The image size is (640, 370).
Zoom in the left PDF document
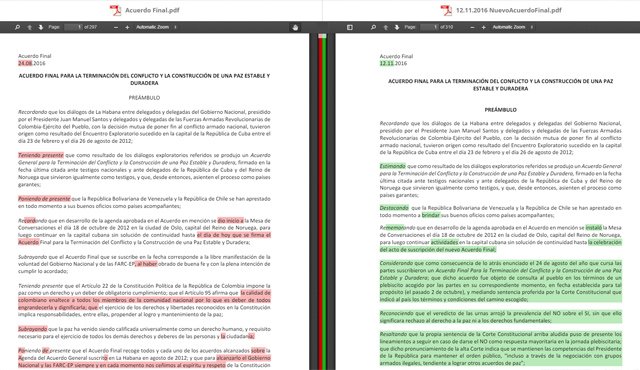point(127,27)
